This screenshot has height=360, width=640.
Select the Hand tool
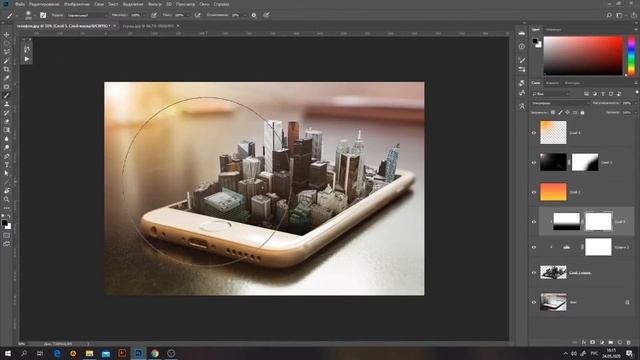pos(7,191)
